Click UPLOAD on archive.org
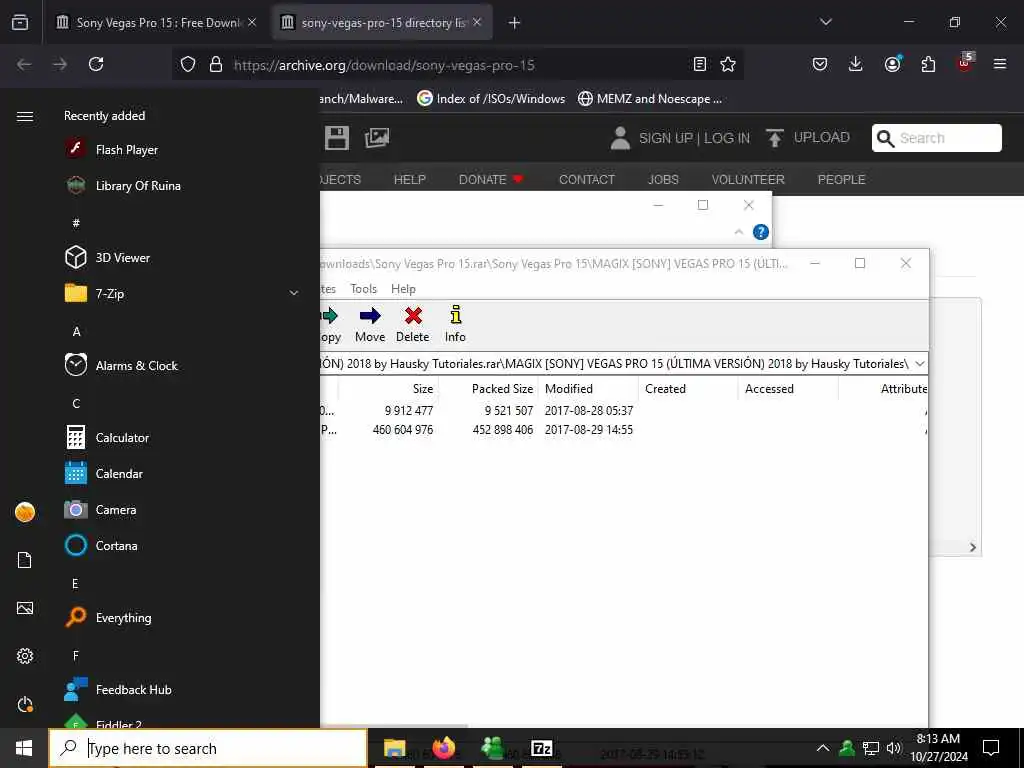This screenshot has height=768, width=1024. (808, 138)
